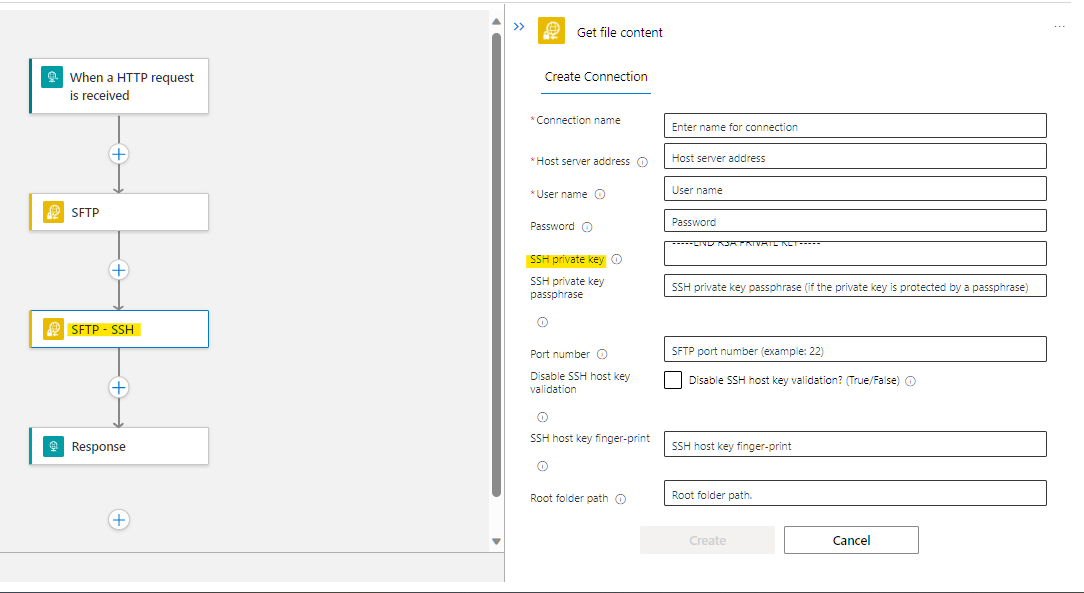Insert a step below the SFTP action

click(119, 269)
